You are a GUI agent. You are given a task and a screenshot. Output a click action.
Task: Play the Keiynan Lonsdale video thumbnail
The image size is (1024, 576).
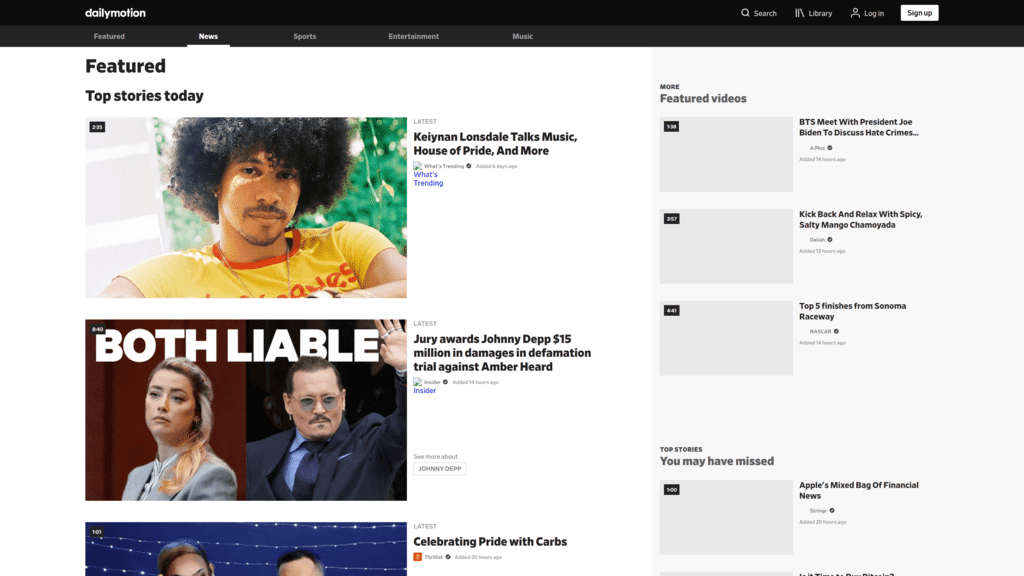click(246, 208)
